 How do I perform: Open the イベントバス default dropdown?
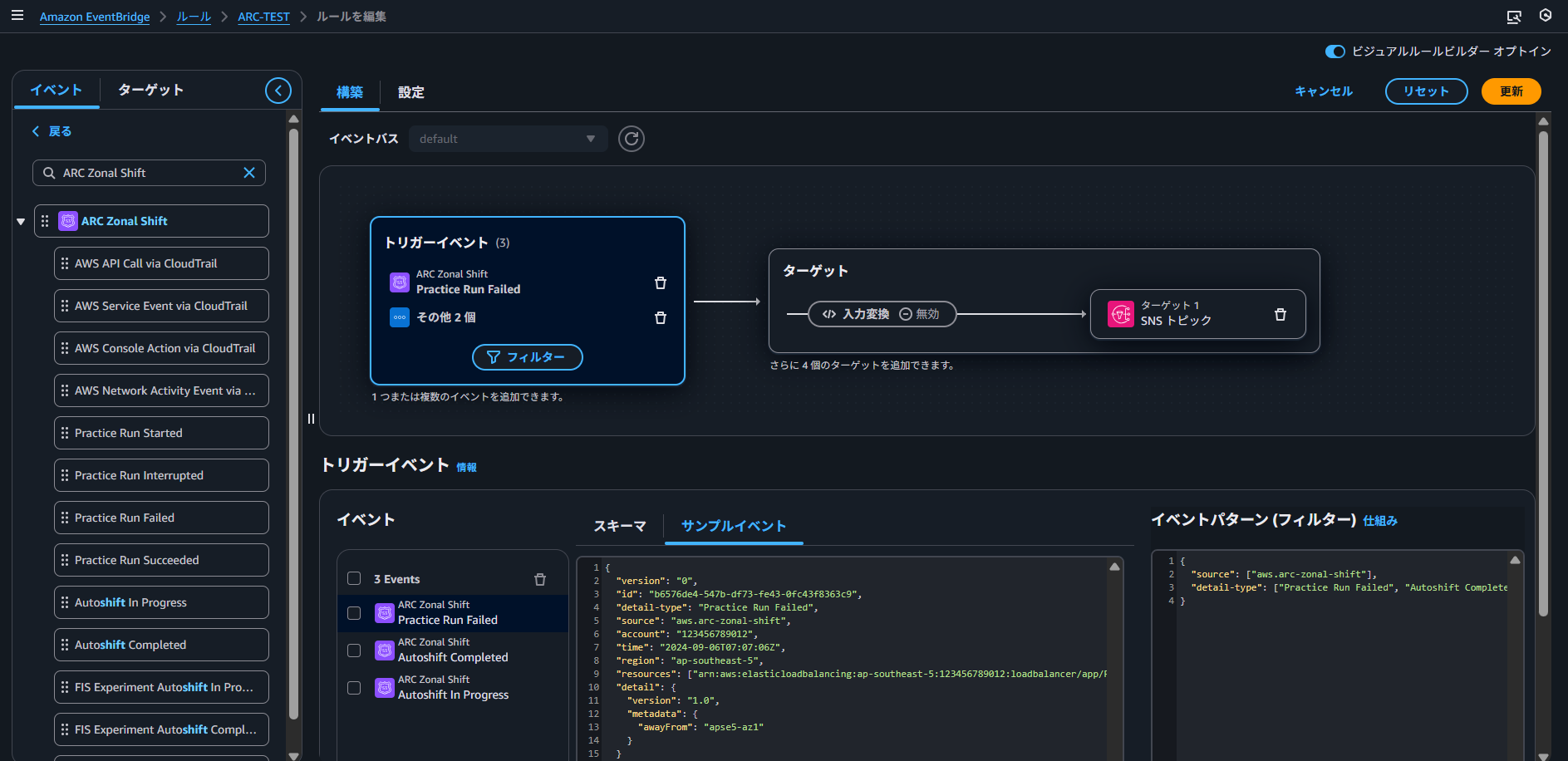508,139
